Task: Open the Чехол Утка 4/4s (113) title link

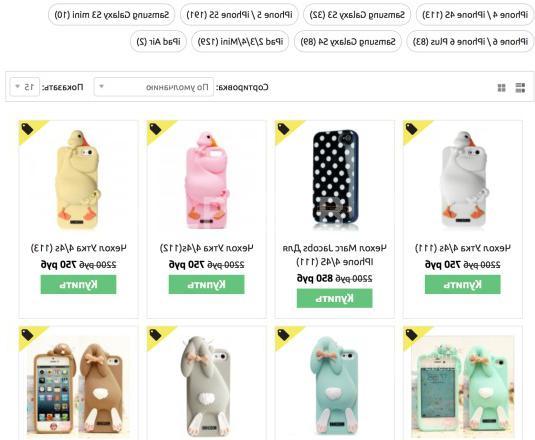Action: [x=78, y=248]
